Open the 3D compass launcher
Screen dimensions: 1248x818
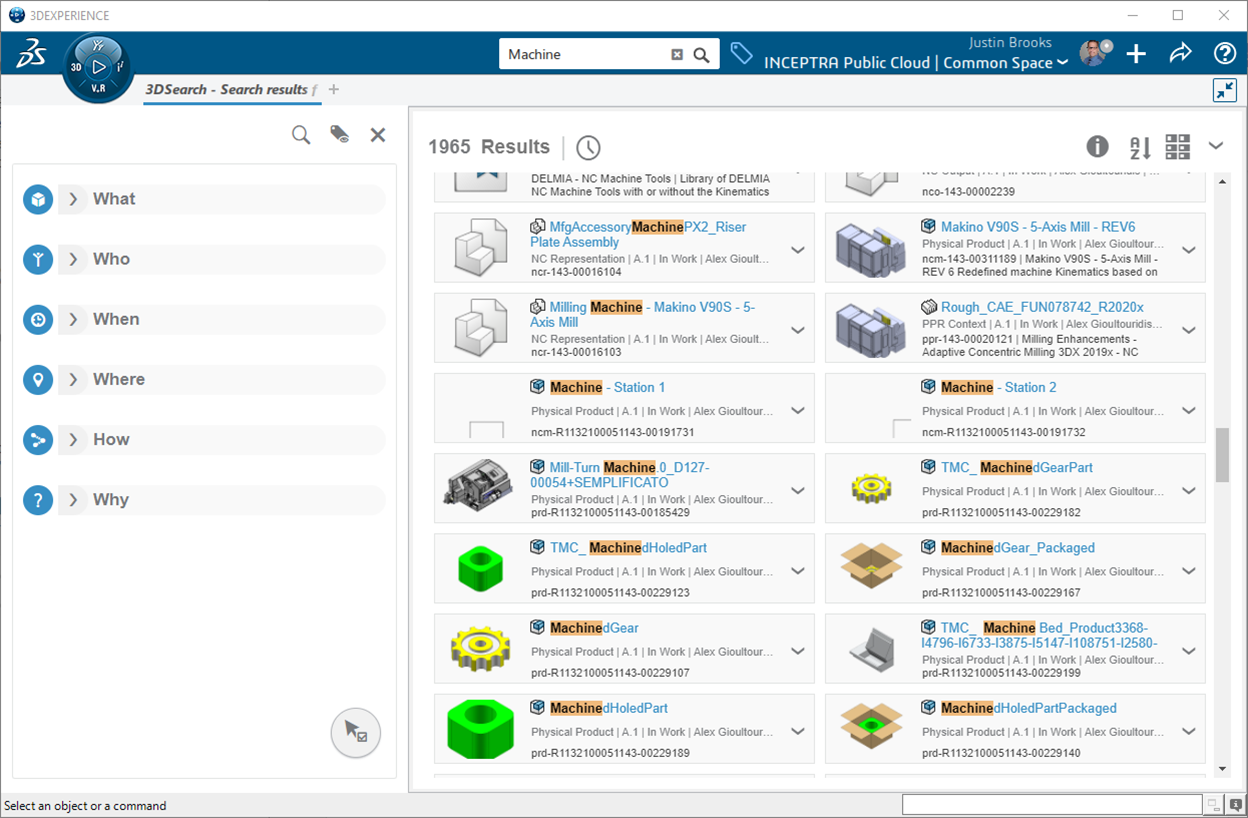[x=97, y=68]
